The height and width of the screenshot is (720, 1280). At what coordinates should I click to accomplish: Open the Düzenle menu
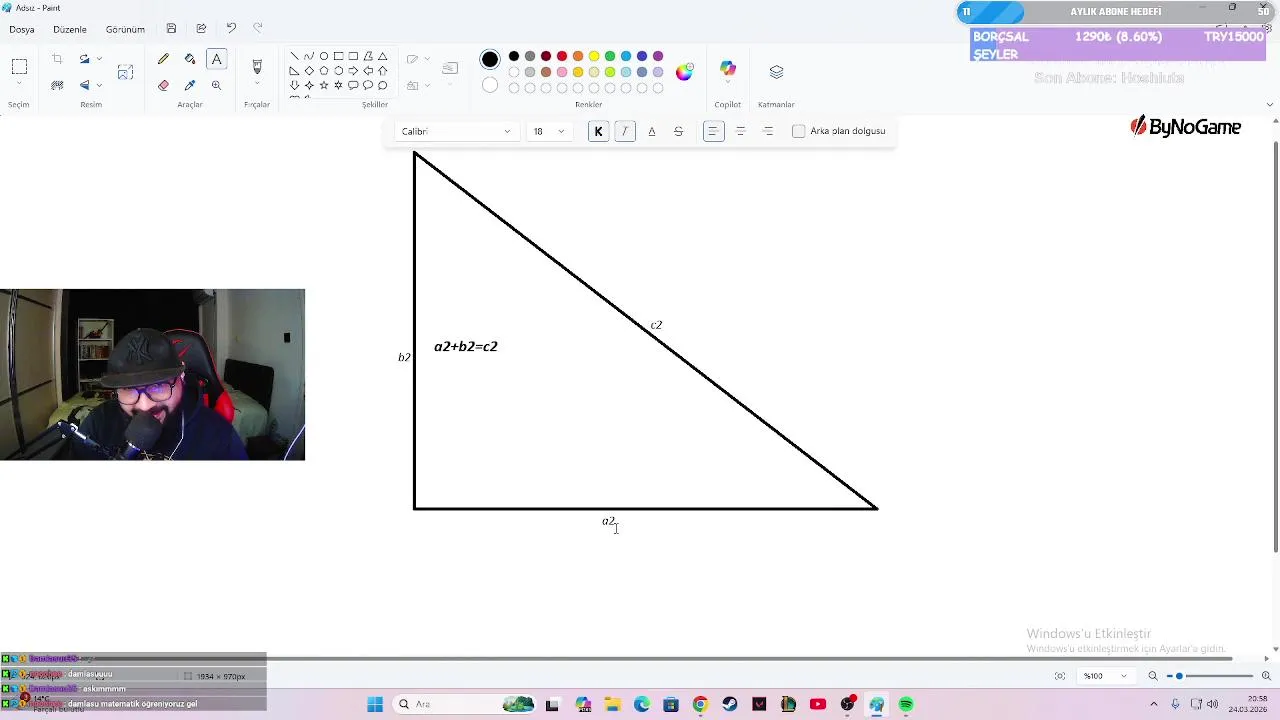pyautogui.click(x=70, y=29)
